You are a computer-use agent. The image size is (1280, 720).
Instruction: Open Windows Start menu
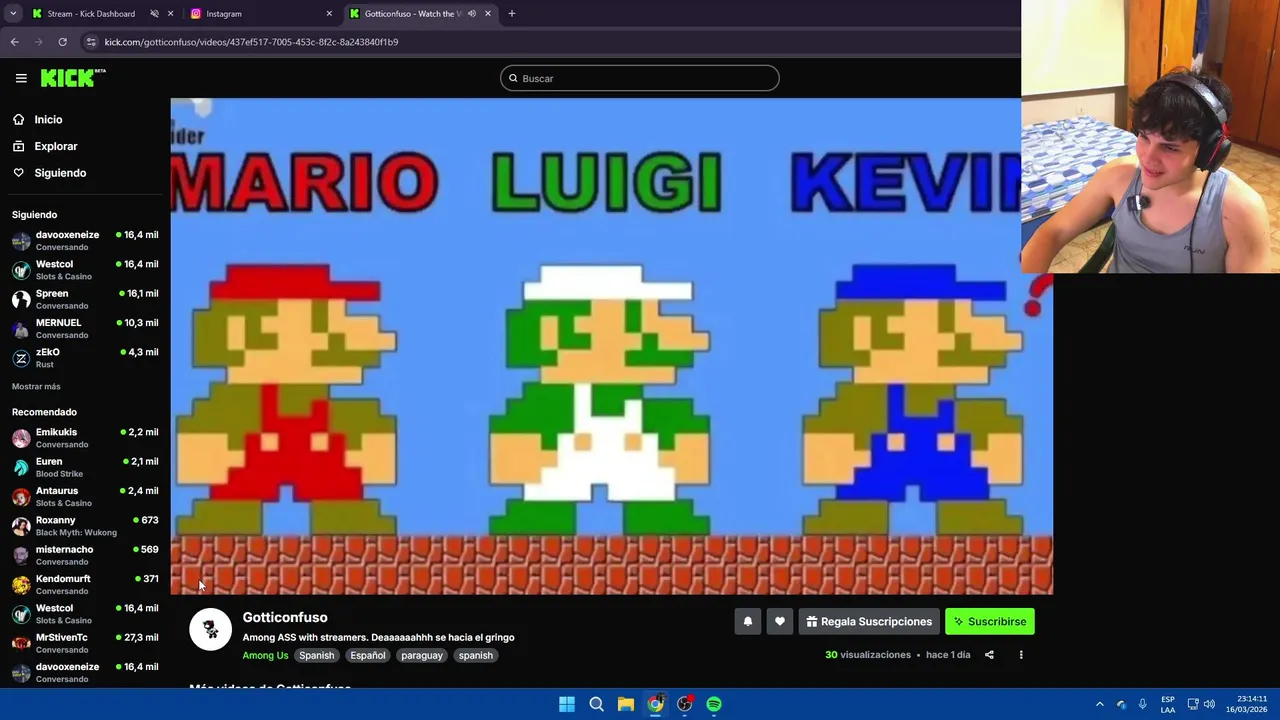pos(567,704)
